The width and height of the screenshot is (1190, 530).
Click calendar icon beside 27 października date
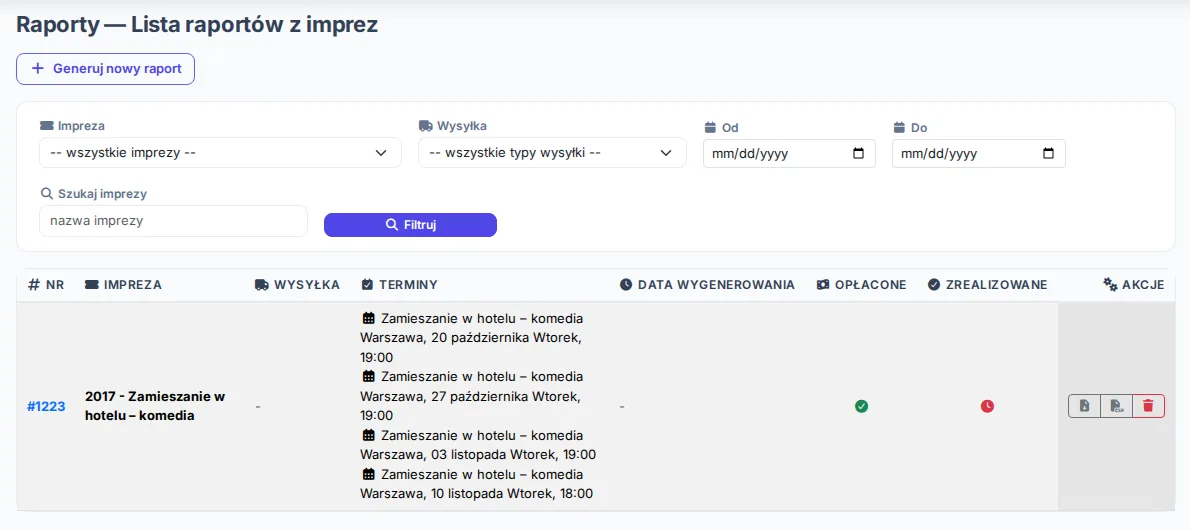pyautogui.click(x=369, y=376)
